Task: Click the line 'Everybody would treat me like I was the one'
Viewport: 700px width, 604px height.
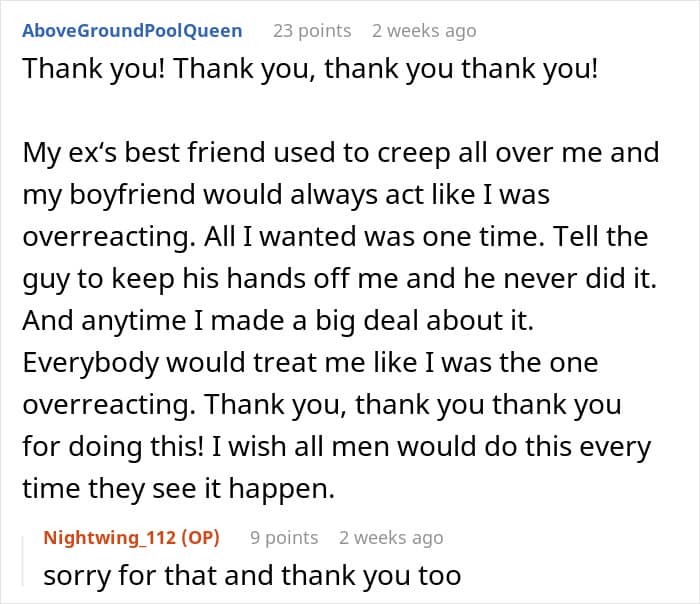Action: point(310,362)
